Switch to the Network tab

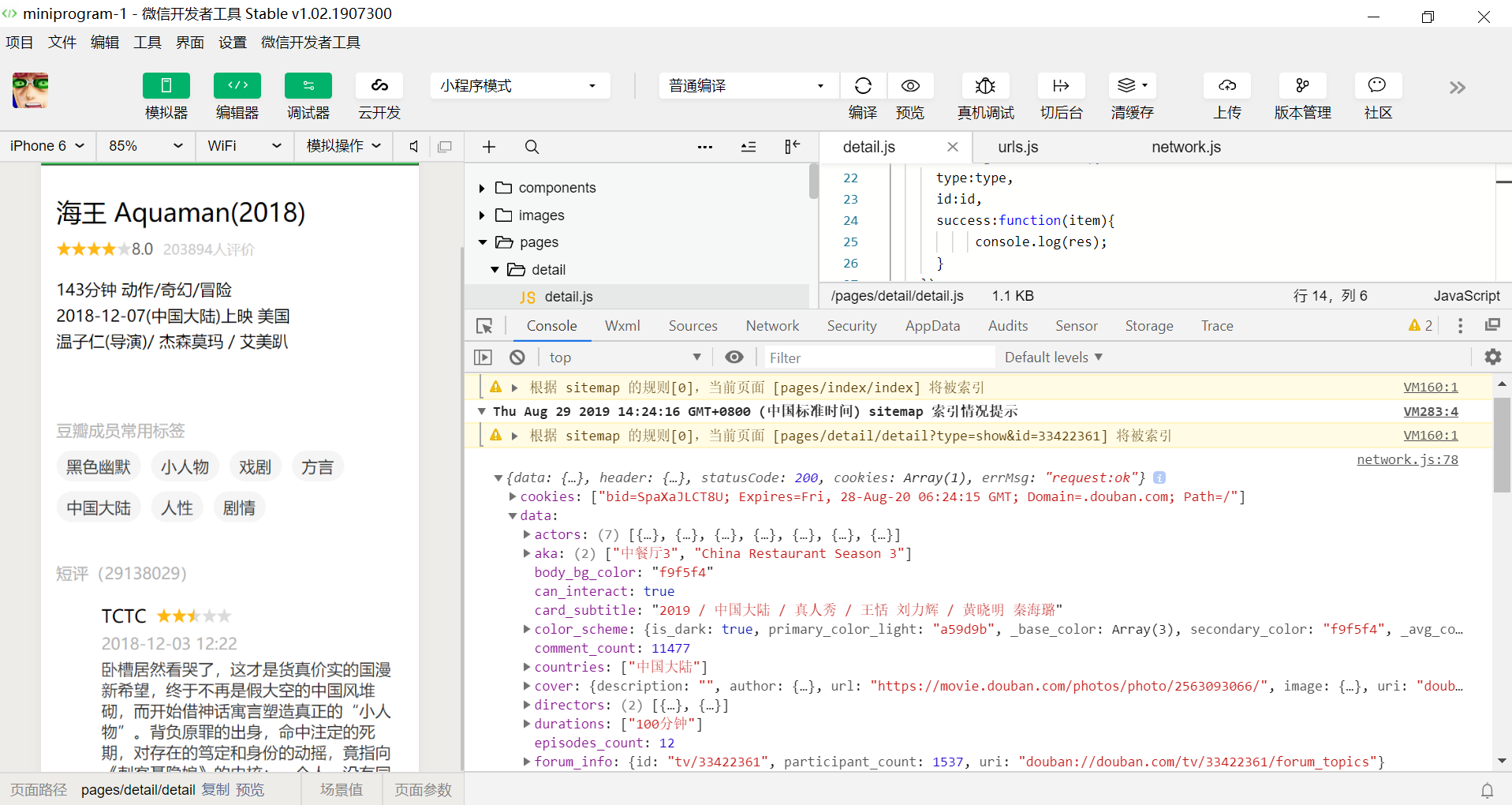coord(772,326)
